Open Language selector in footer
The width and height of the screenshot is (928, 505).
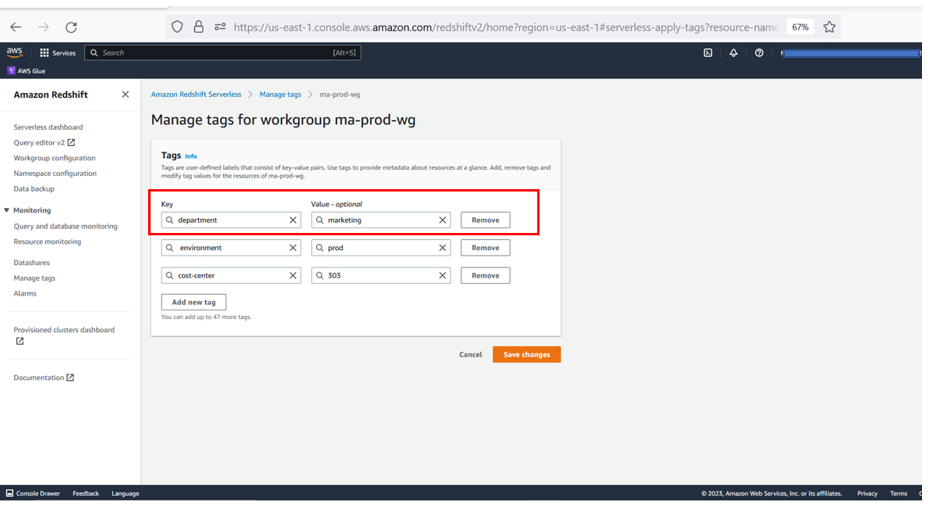(125, 493)
